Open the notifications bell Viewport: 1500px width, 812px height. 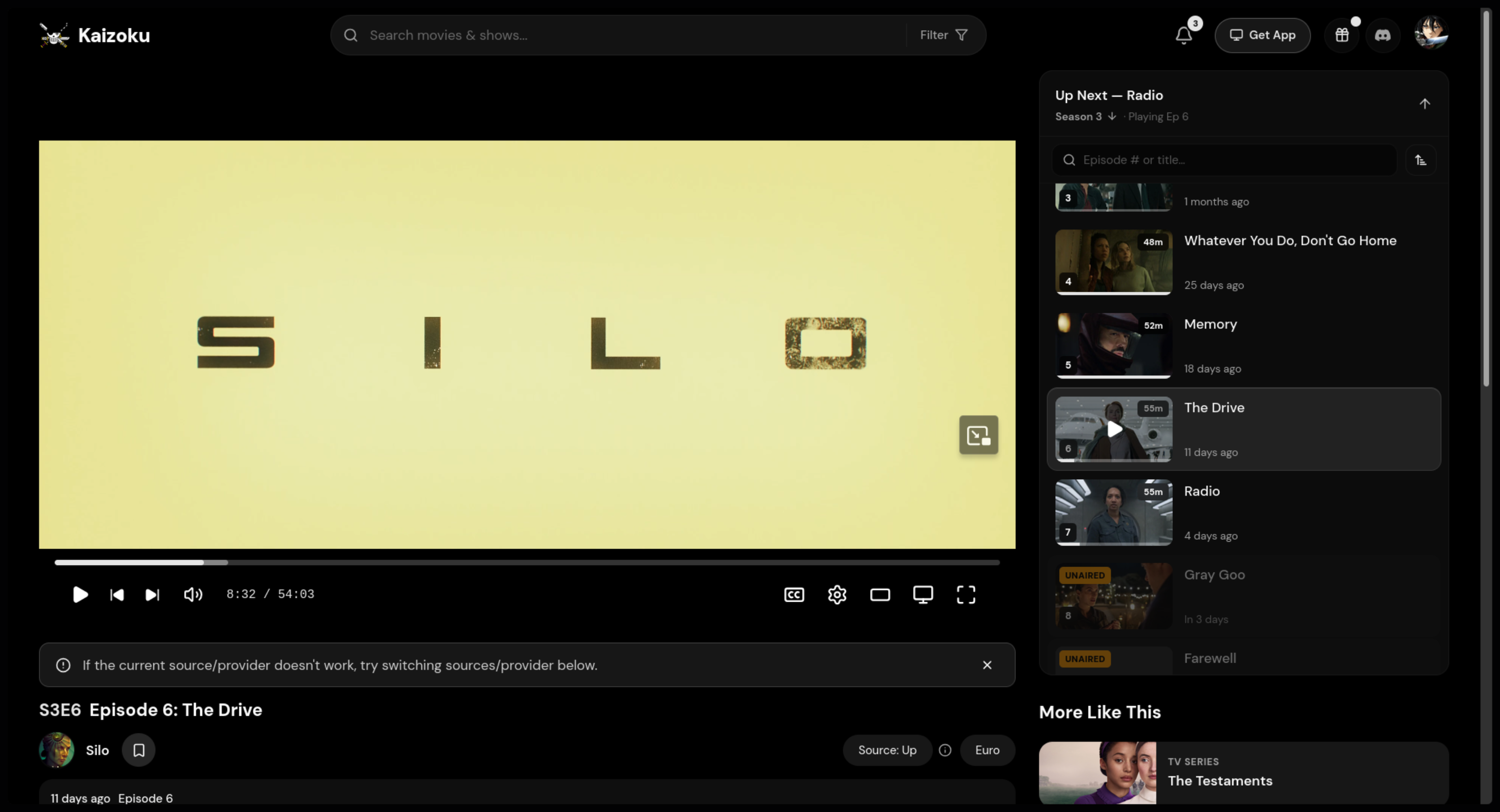coord(1184,36)
